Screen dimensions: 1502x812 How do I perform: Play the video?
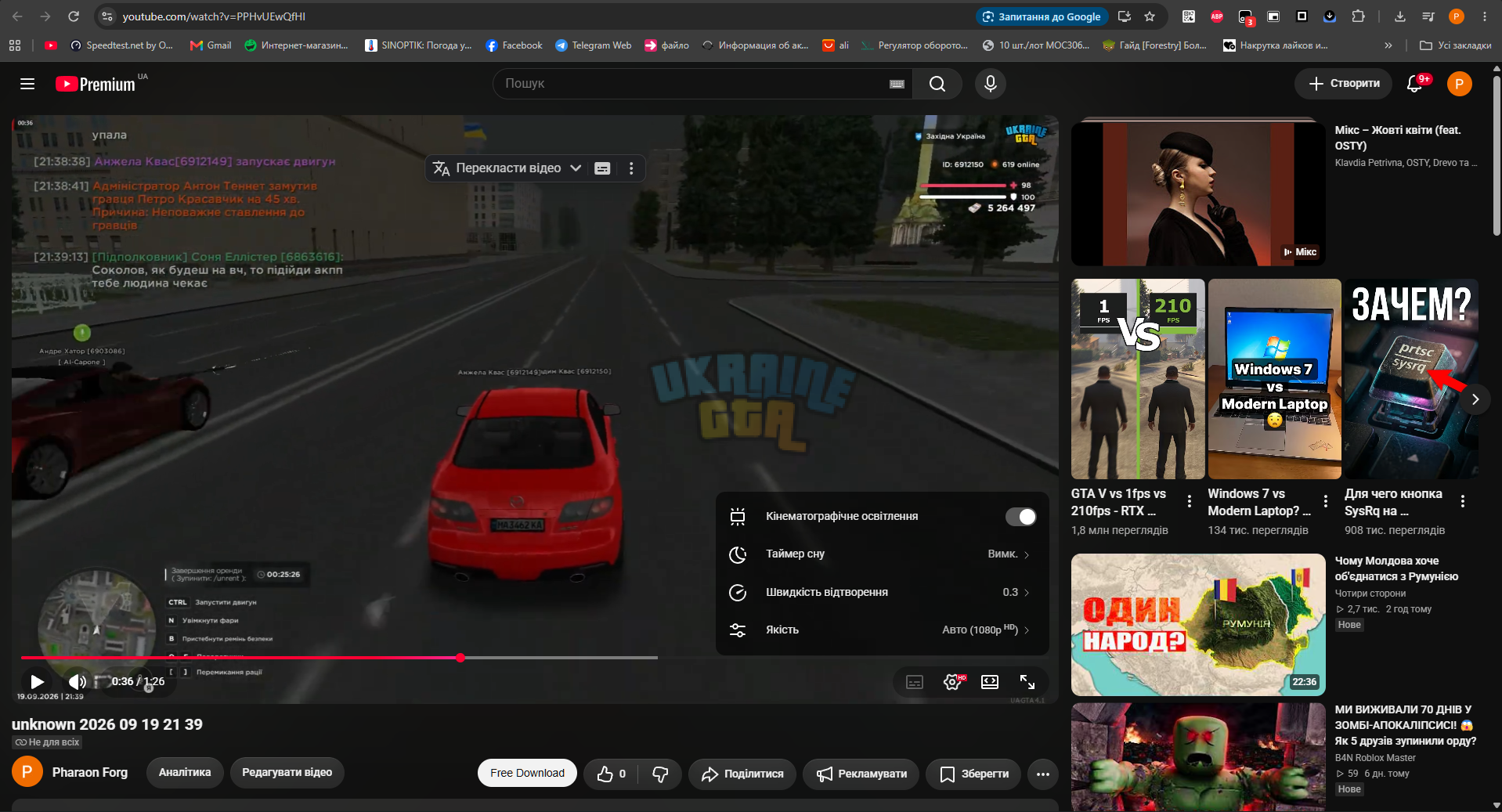[37, 682]
